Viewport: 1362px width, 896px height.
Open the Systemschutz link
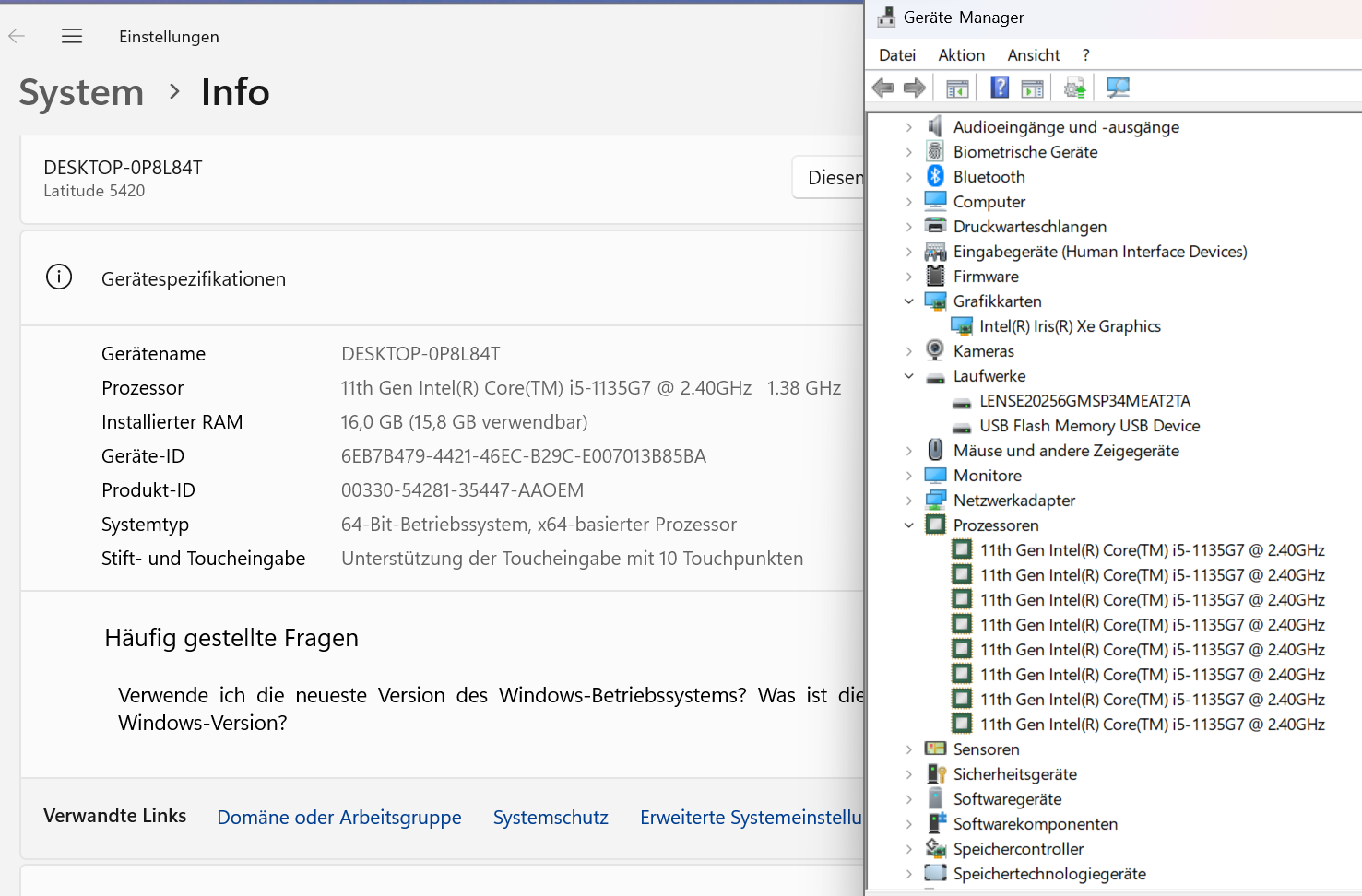pos(551,818)
